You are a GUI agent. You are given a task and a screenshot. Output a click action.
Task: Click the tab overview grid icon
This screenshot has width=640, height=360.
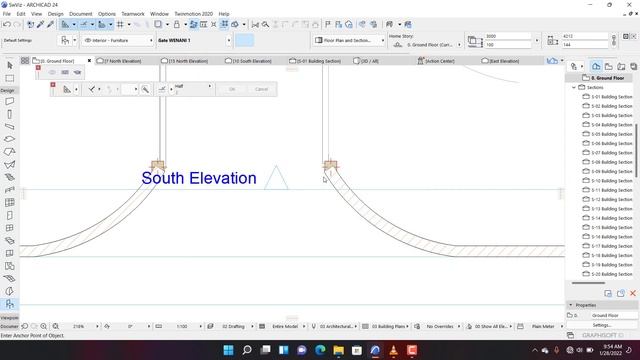(x=25, y=61)
